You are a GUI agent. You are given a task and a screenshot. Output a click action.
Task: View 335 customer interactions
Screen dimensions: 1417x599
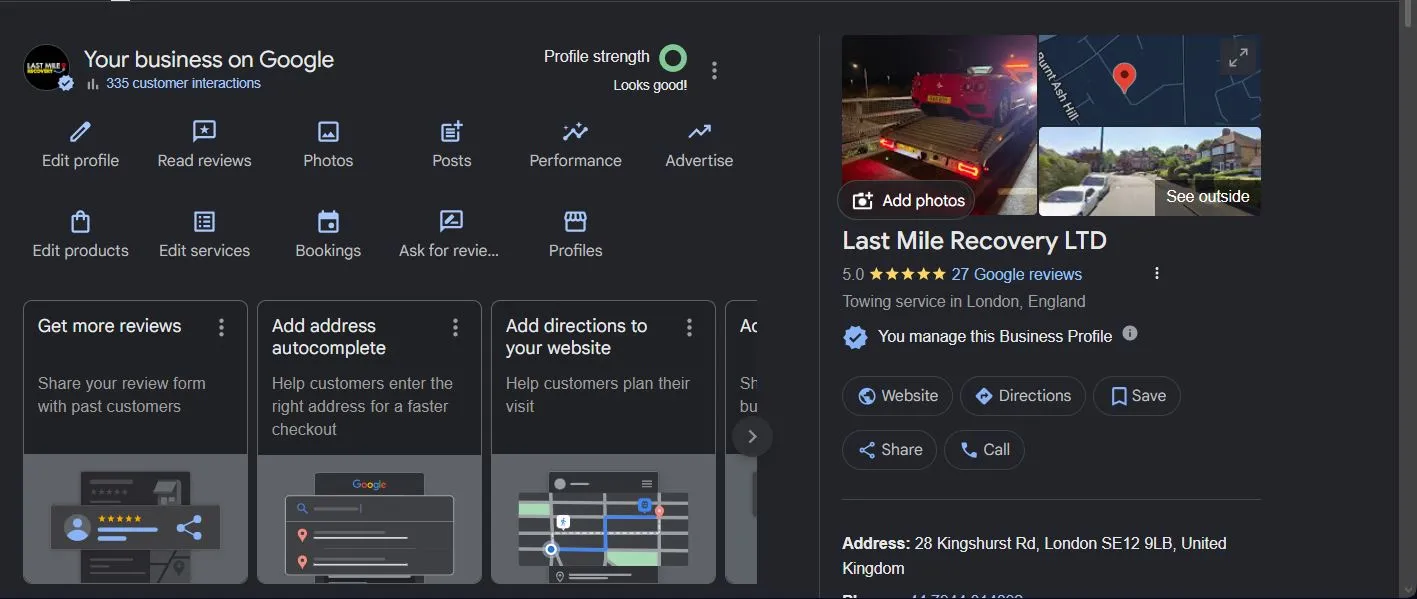[181, 83]
